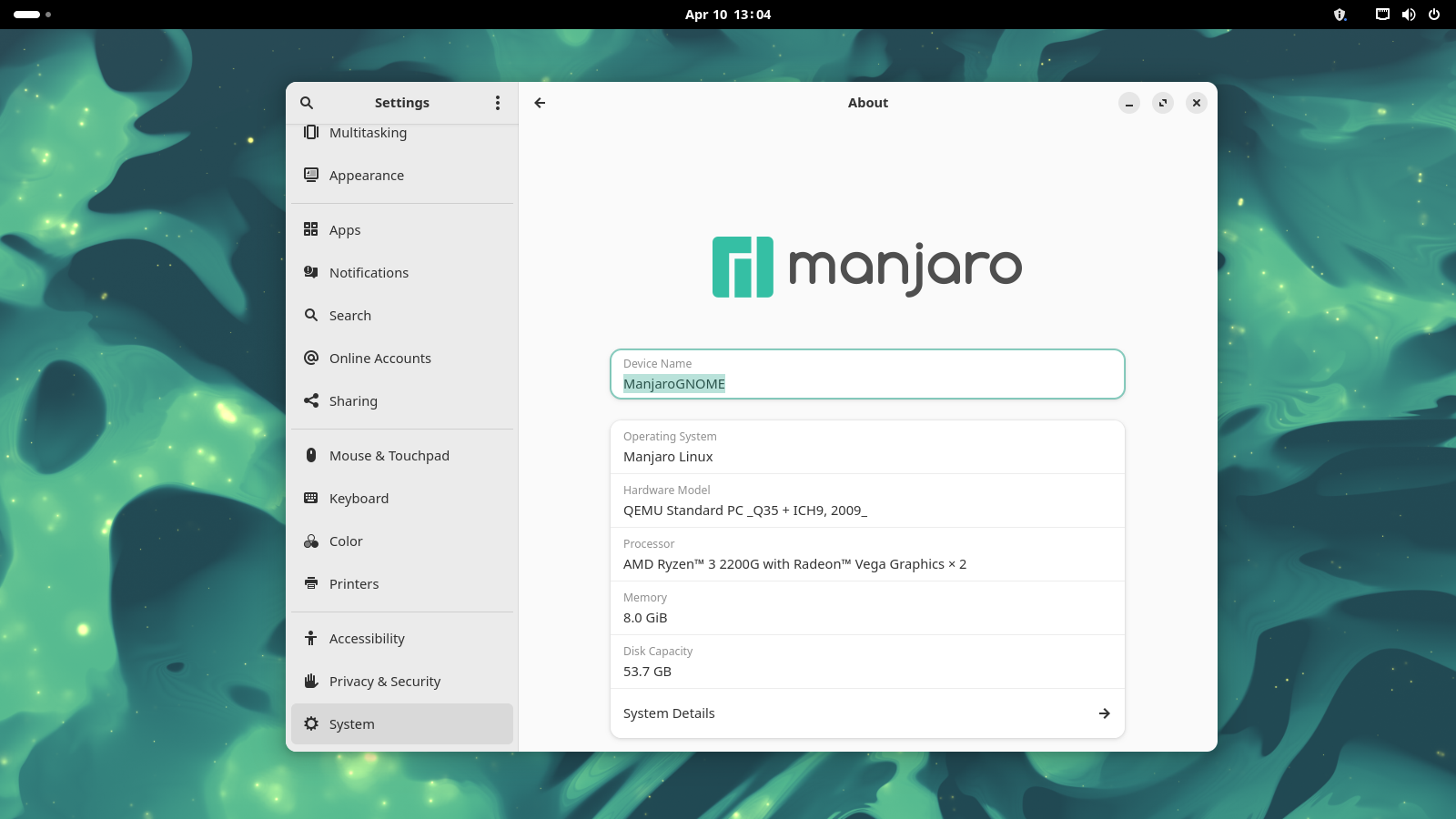The width and height of the screenshot is (1456, 819).
Task: Open the Settings three-dot main menu
Action: 497,103
